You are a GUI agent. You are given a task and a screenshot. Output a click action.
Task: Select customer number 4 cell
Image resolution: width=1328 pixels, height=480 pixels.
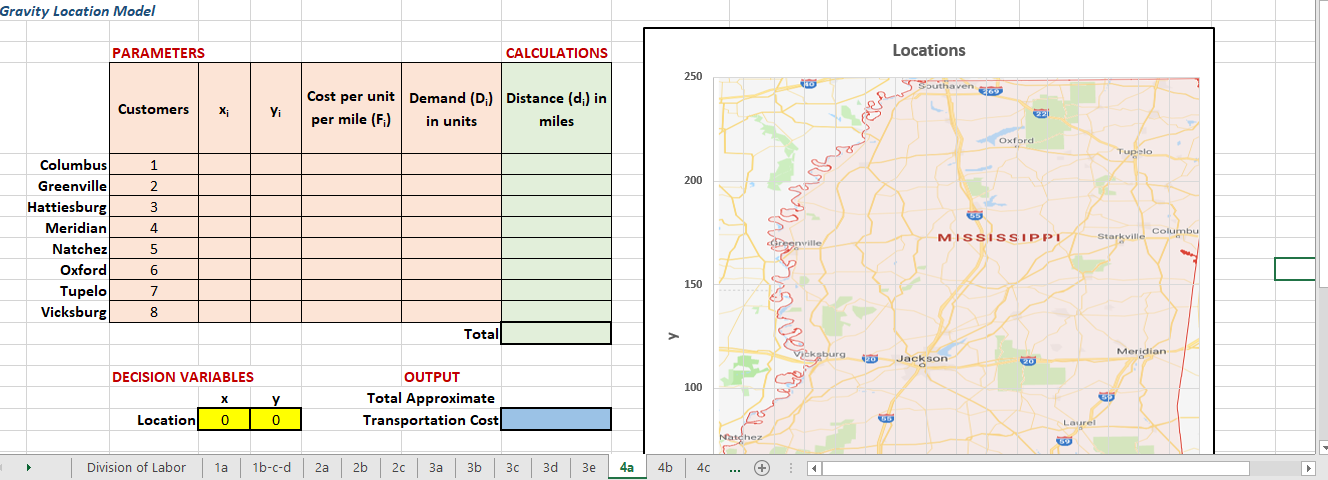[154, 228]
